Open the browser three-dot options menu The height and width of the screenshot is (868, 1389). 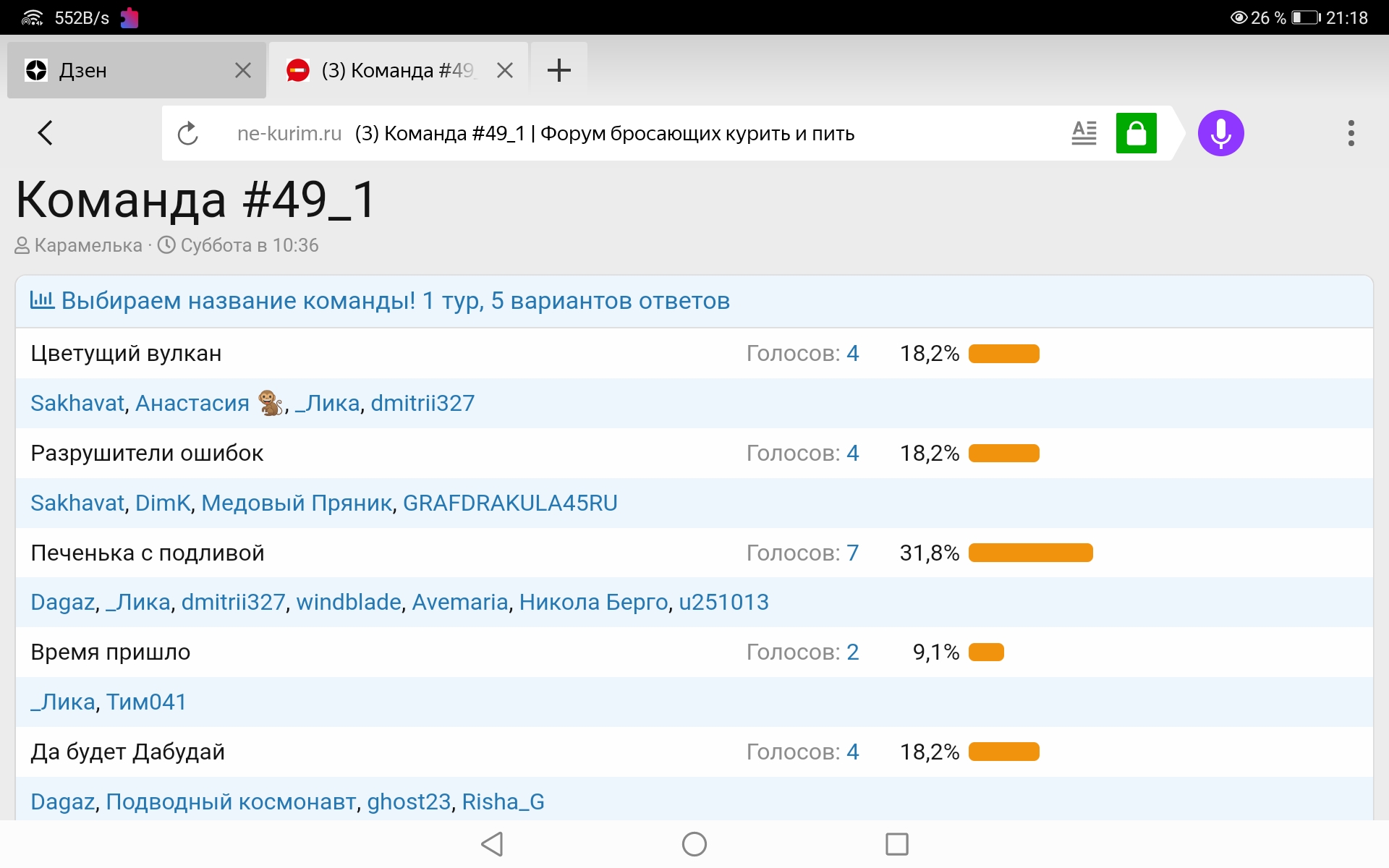(1351, 132)
